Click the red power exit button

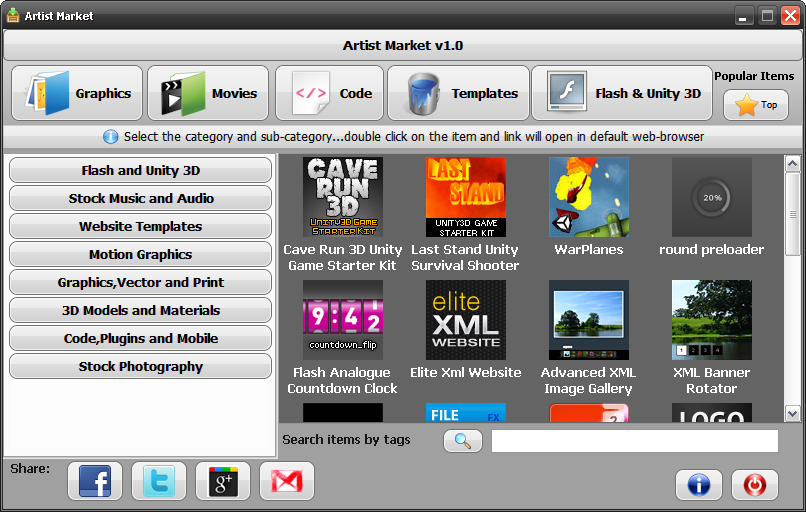(x=755, y=485)
